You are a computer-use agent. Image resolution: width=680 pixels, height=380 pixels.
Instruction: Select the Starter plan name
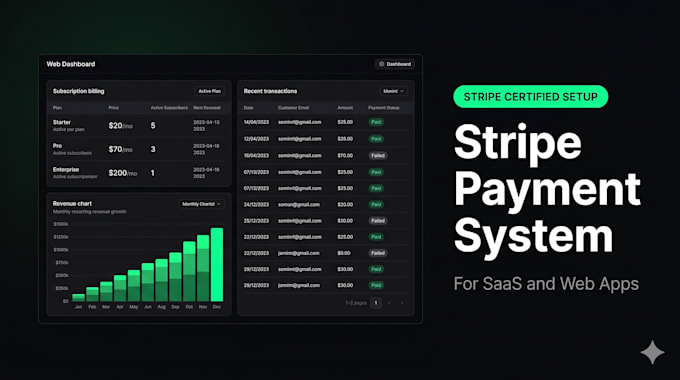62,122
